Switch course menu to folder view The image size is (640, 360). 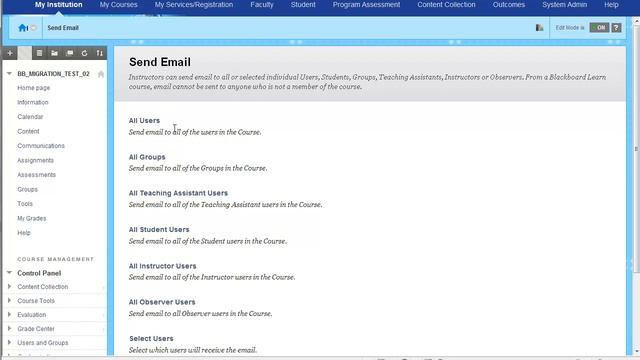(x=54, y=53)
